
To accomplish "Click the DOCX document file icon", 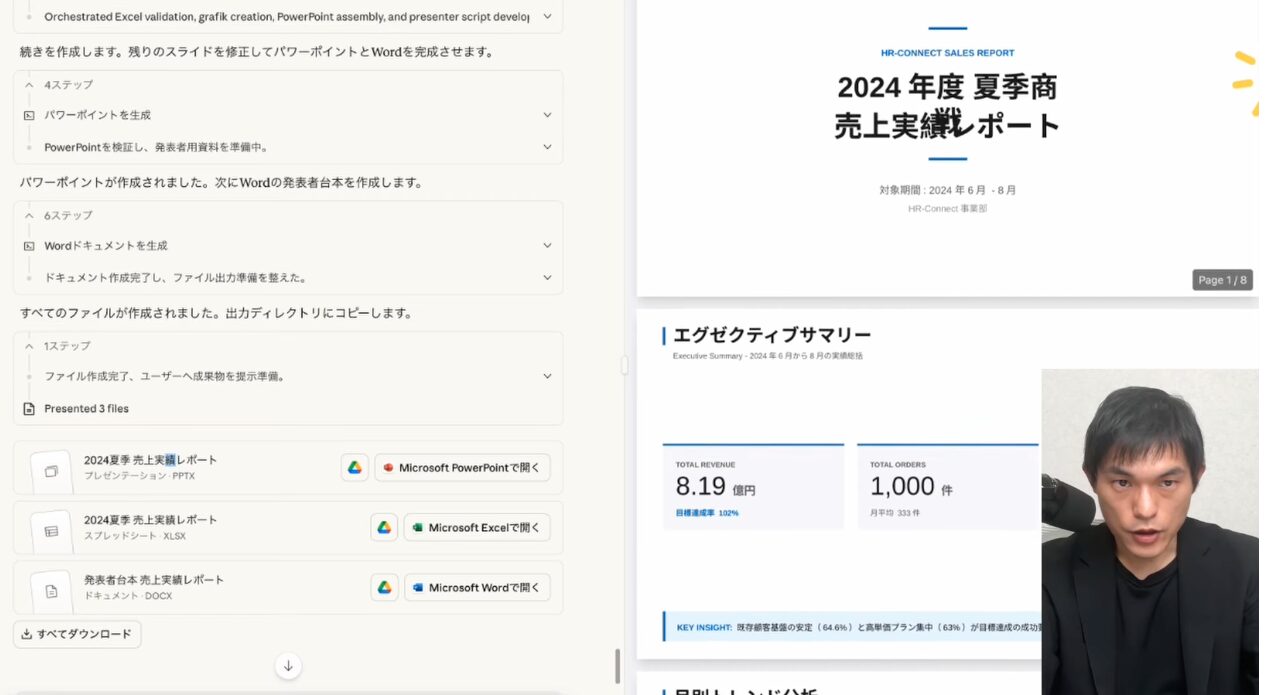I will [x=51, y=591].
